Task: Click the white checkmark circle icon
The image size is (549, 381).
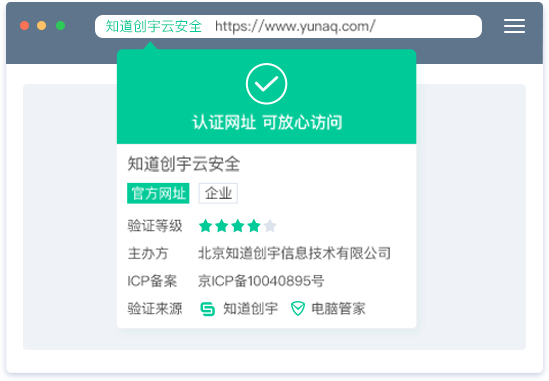Action: click(x=266, y=84)
